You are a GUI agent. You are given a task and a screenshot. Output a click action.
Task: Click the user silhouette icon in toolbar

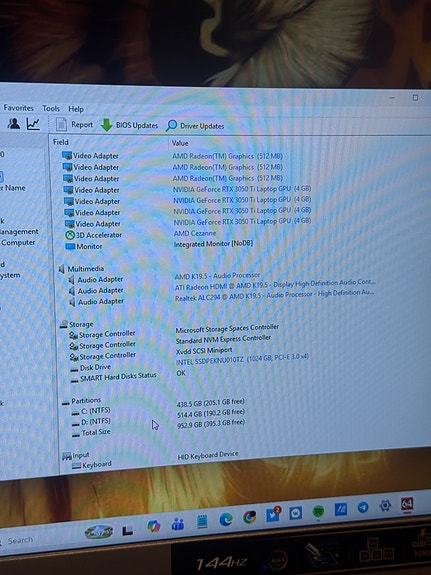14,123
